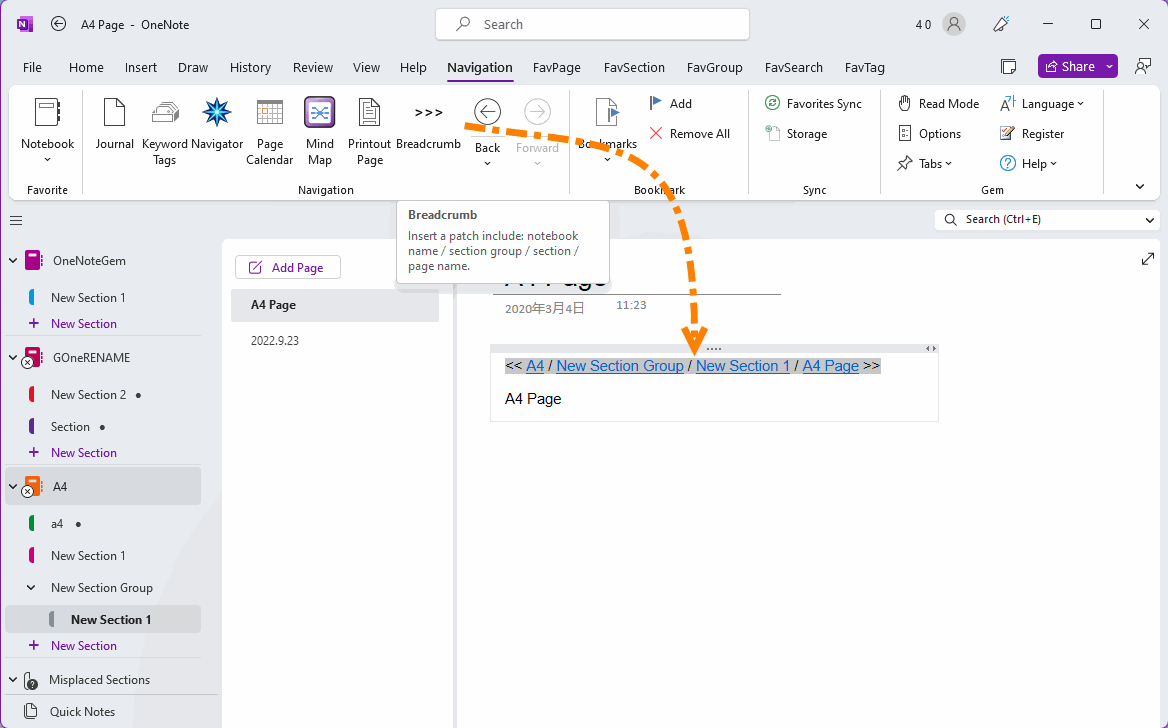Launch the Navigator star icon
The image size is (1168, 728).
point(217,124)
